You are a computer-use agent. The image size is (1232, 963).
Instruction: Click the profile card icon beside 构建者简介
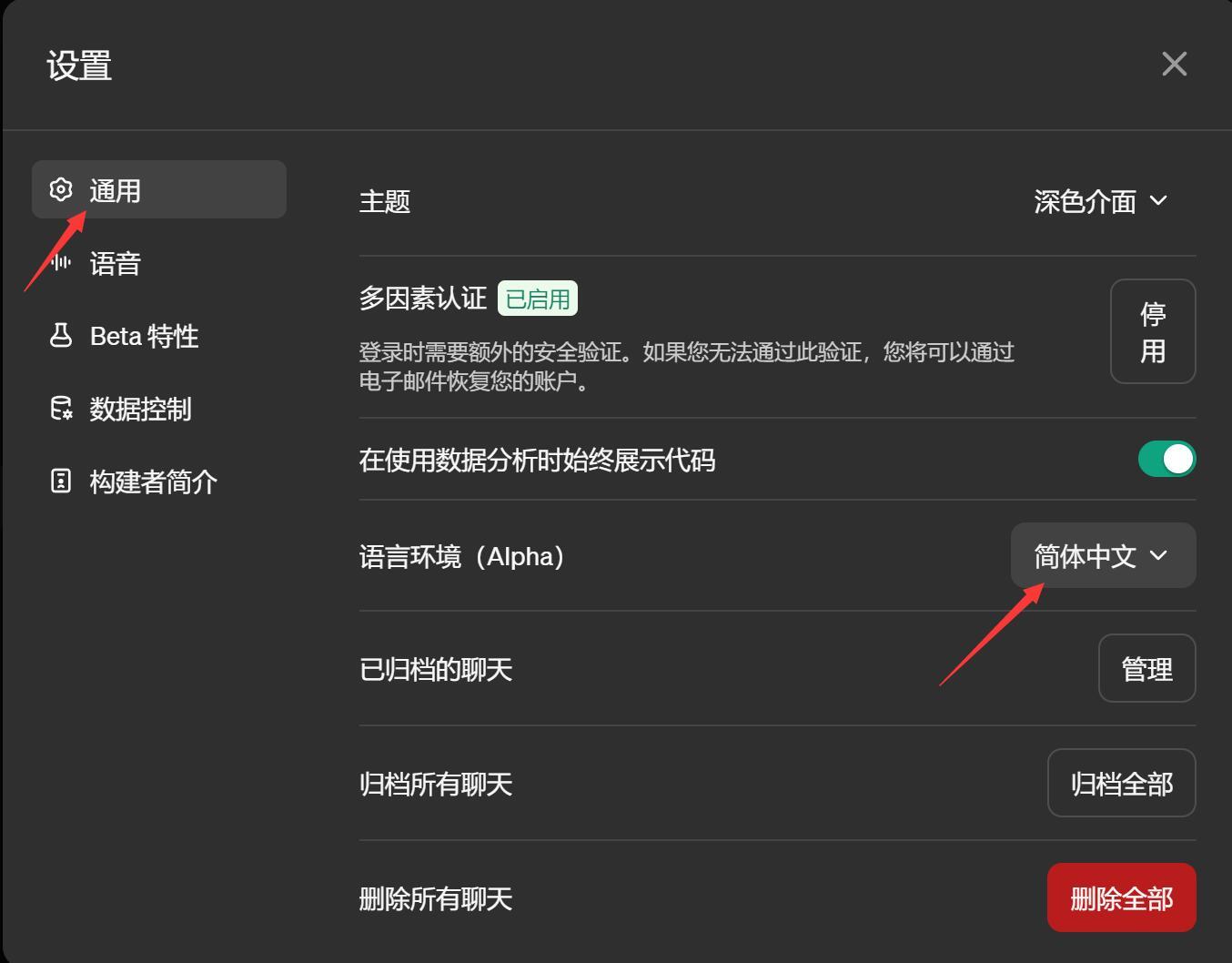tap(61, 481)
